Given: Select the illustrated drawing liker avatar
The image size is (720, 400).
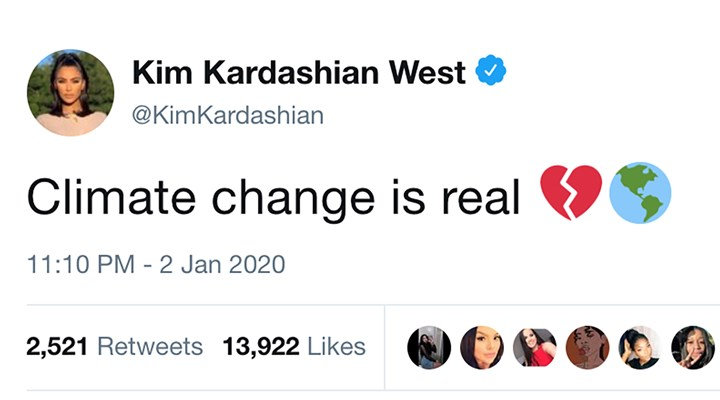Looking at the screenshot, I should [586, 347].
